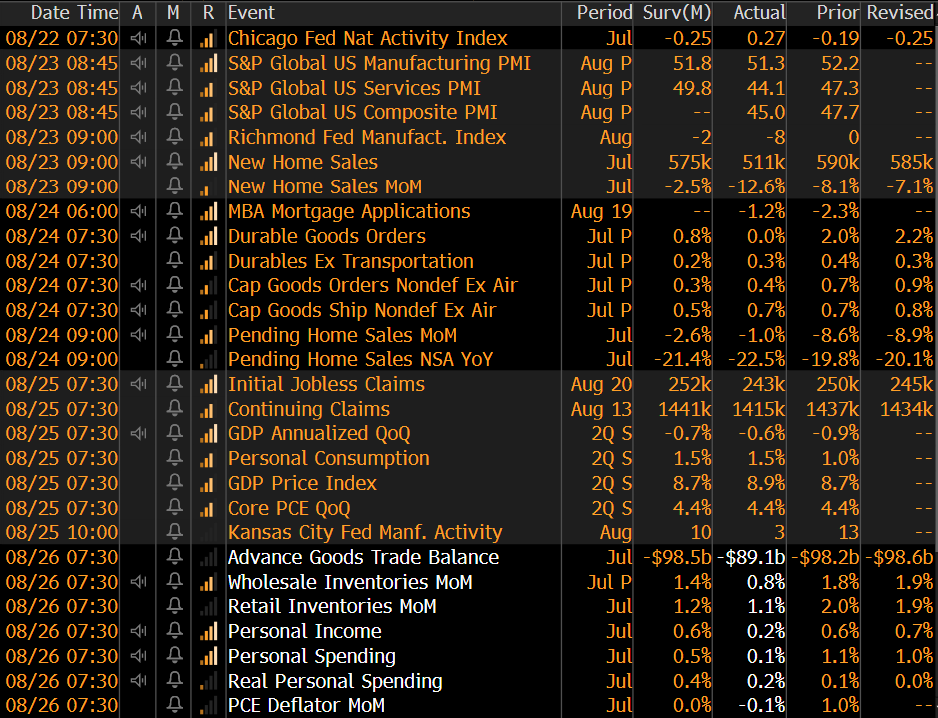
Task: Toggle the alert bell for Core PCE QoQ
Action: 174,508
